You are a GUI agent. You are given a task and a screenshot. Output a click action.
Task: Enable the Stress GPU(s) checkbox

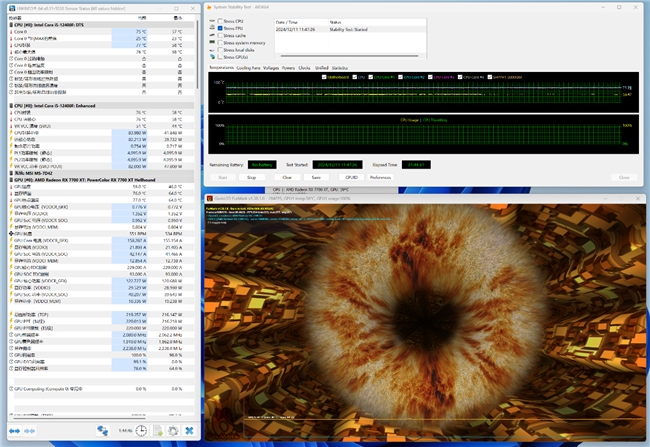pos(220,57)
